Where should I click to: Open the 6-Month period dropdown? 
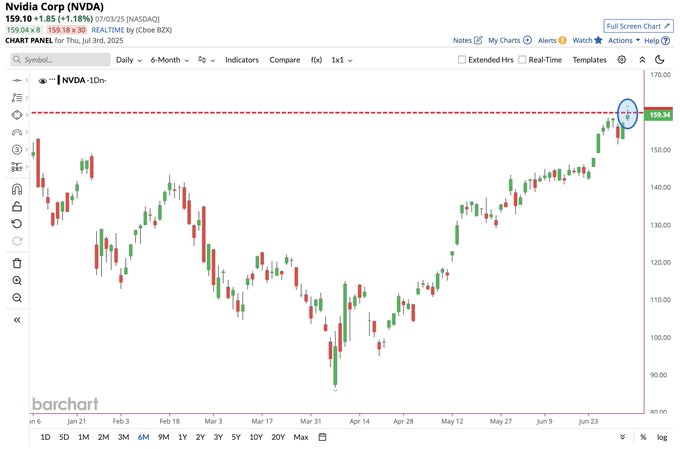(x=170, y=60)
